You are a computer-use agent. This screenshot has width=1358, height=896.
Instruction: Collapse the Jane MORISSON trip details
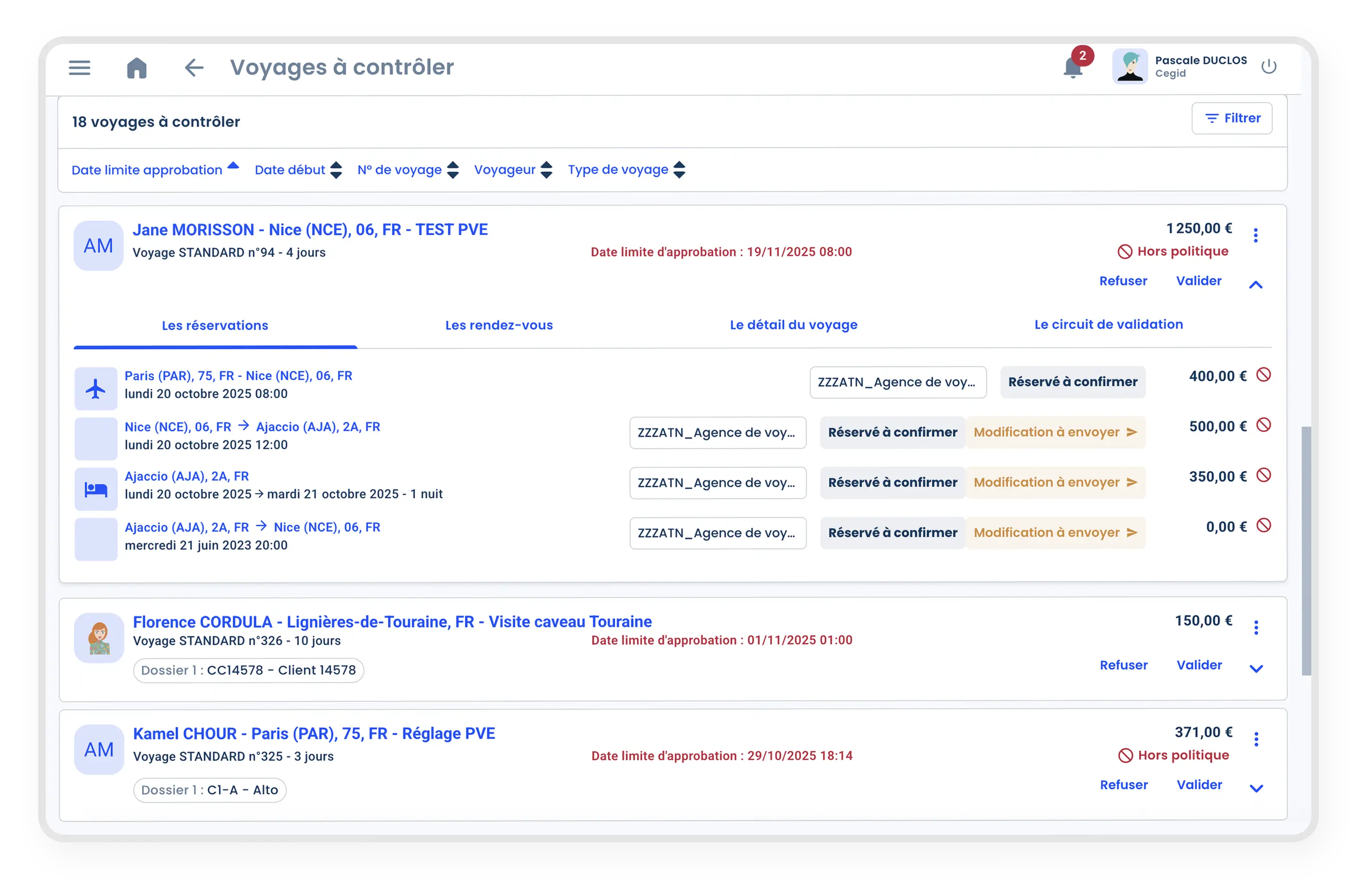1255,284
